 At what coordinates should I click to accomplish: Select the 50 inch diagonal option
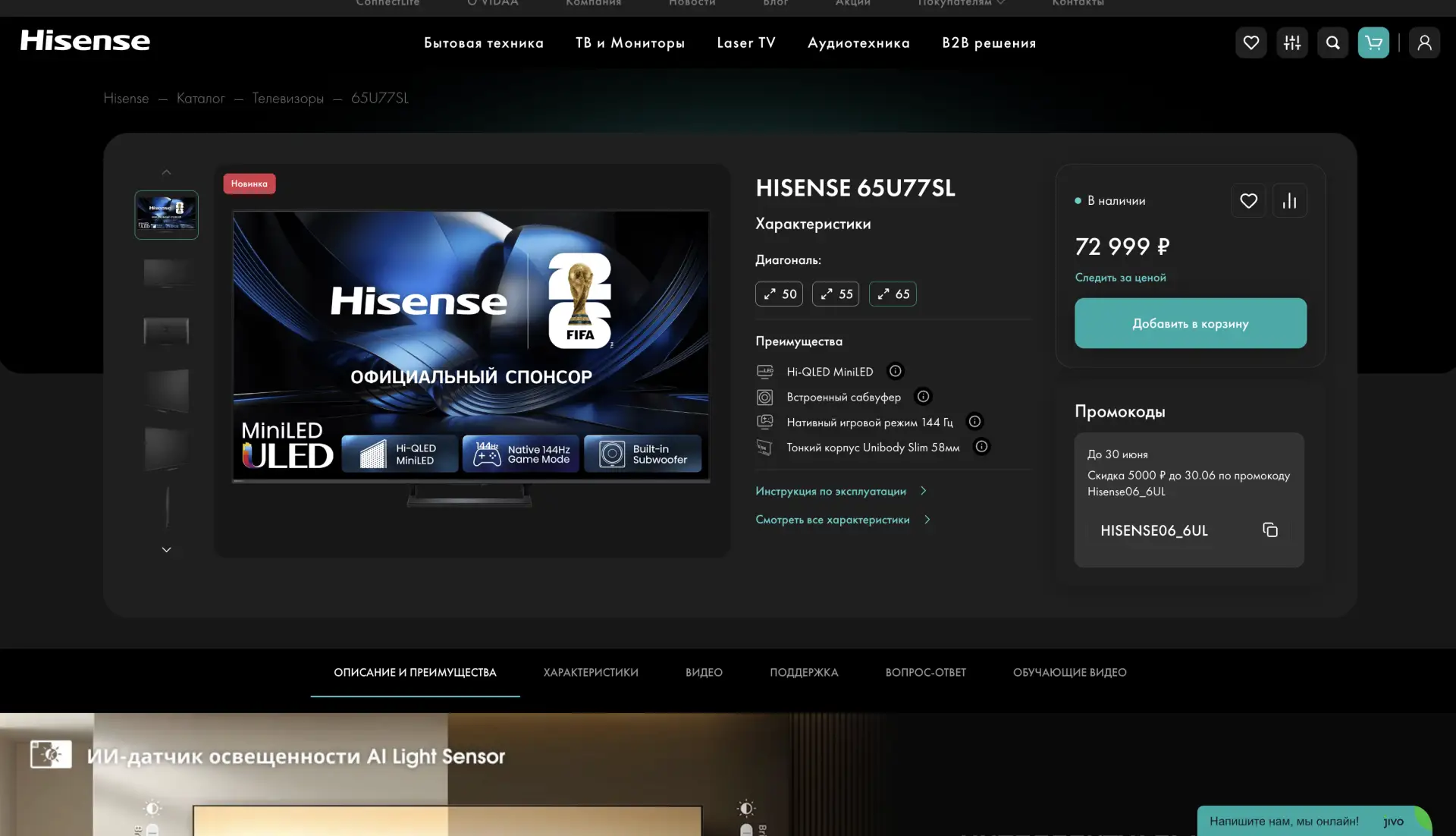click(x=779, y=294)
